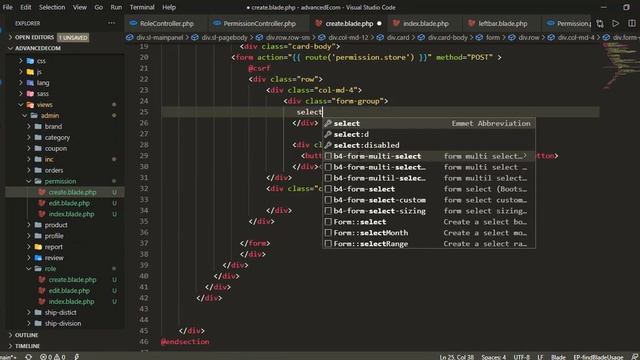Click 'Spaces: 4' indentation setting
This screenshot has height=360, width=640.
pyautogui.click(x=493, y=357)
